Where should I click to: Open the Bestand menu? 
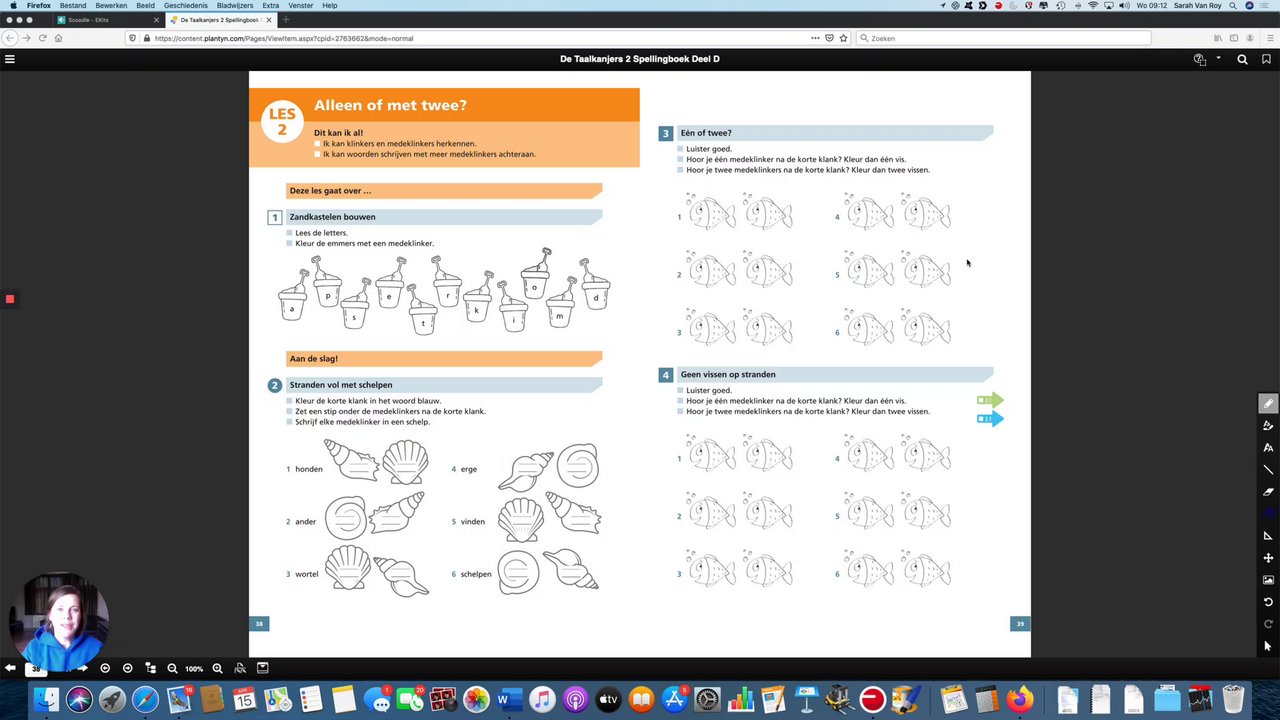pyautogui.click(x=73, y=5)
